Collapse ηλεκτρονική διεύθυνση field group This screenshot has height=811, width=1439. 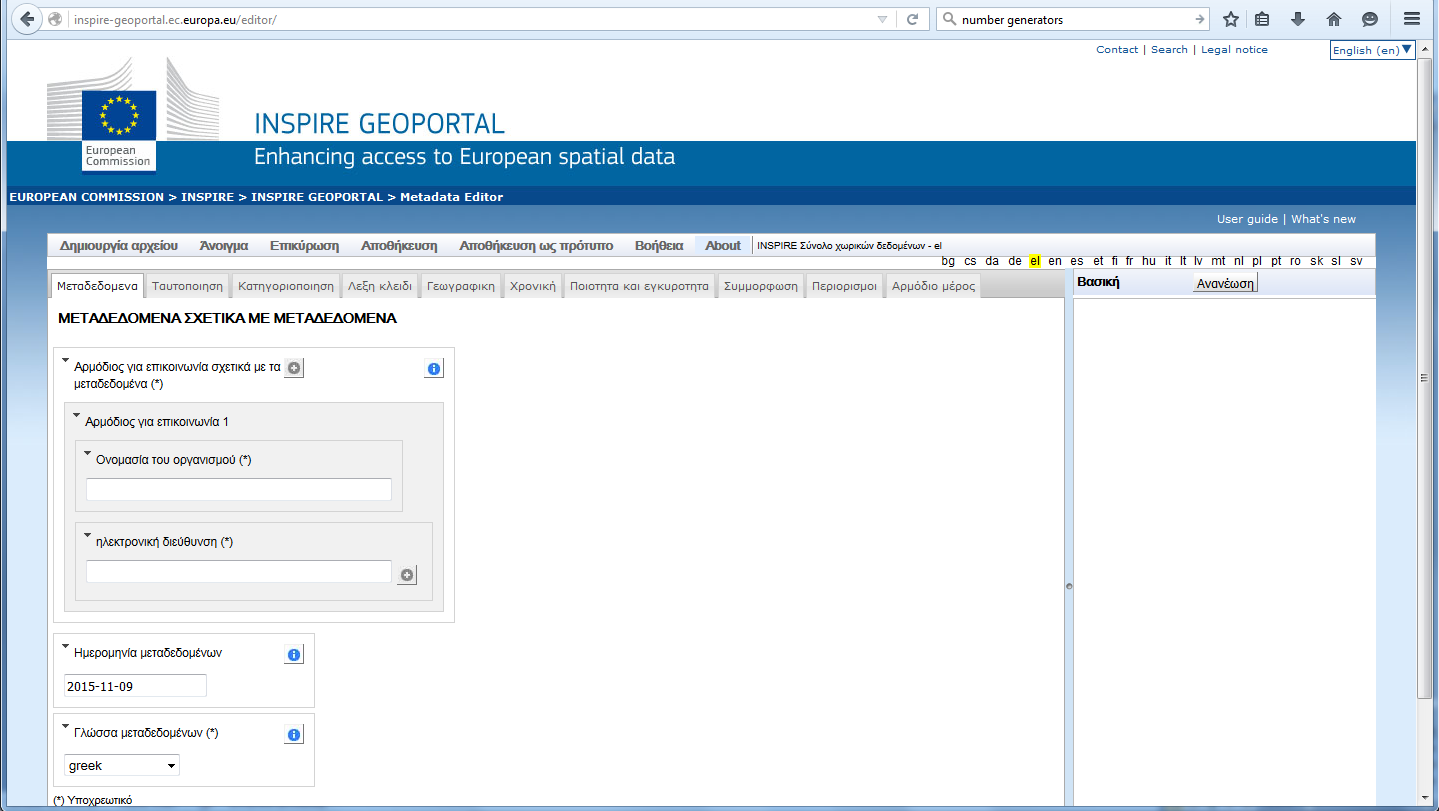point(88,534)
